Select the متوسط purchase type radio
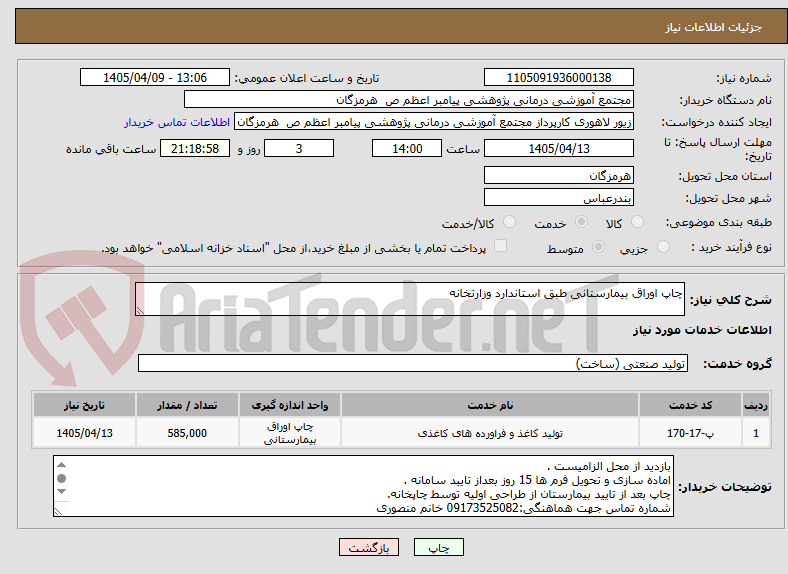 tap(598, 246)
